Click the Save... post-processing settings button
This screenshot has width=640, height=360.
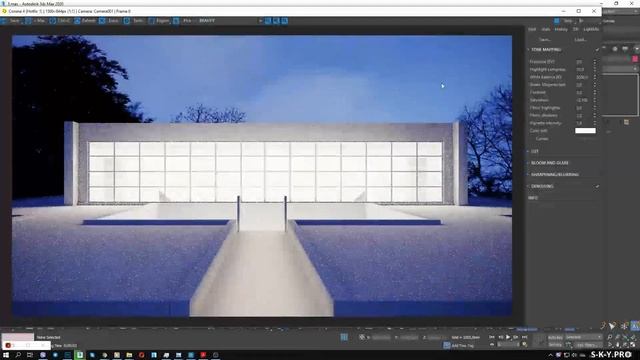[x=544, y=40]
